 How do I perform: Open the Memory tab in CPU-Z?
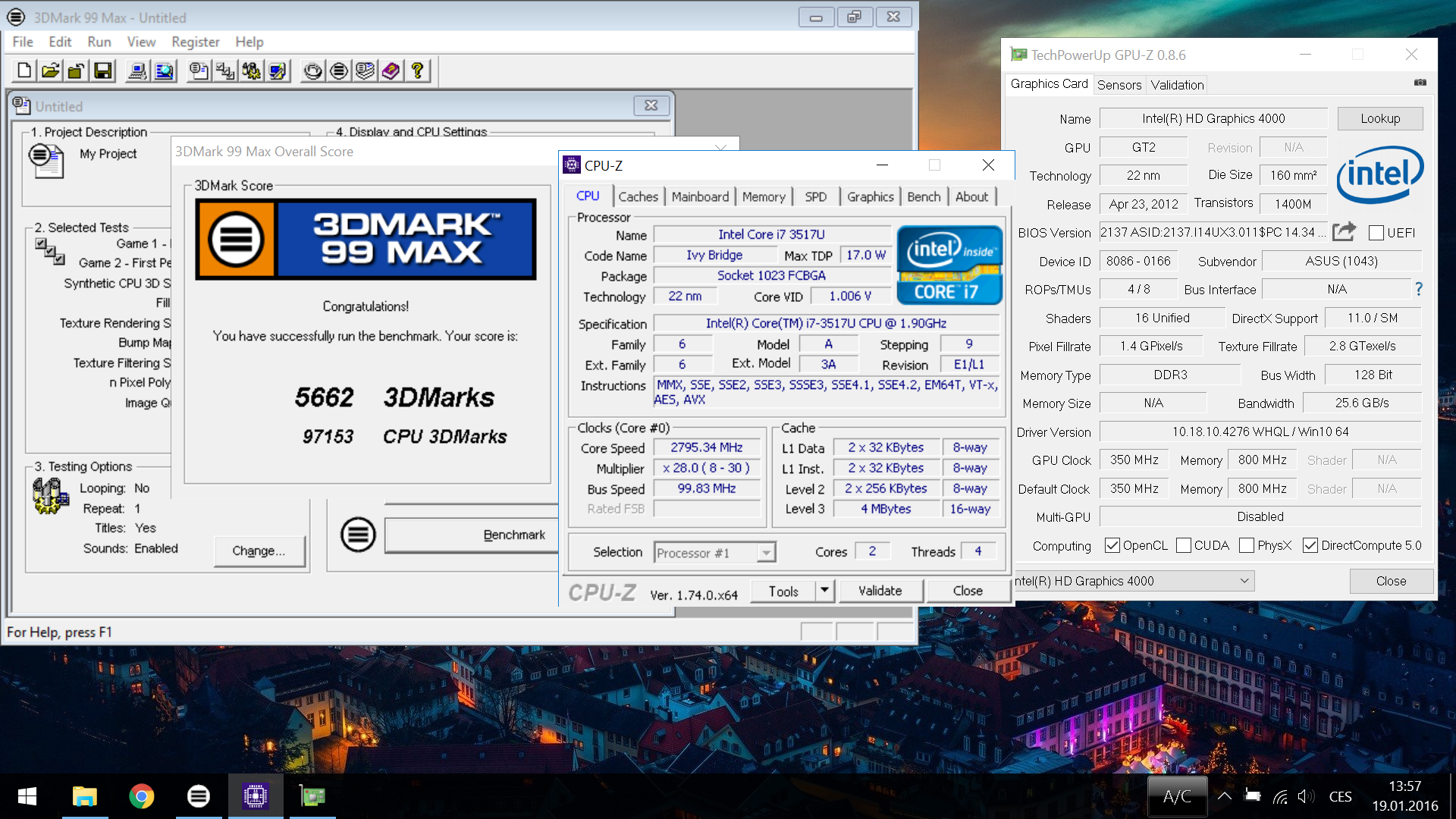764,196
